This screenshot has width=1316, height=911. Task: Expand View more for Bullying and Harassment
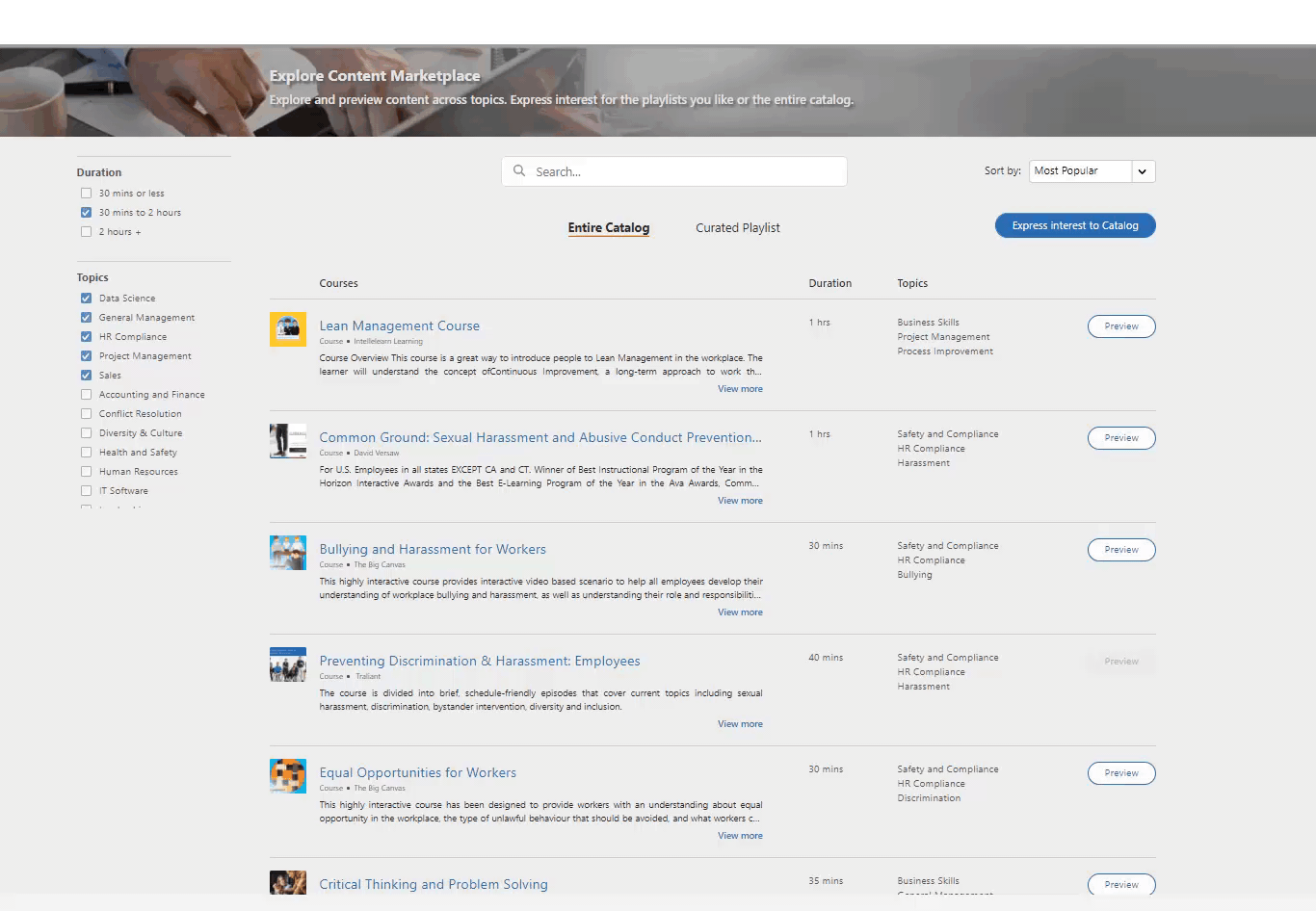pyautogui.click(x=740, y=612)
